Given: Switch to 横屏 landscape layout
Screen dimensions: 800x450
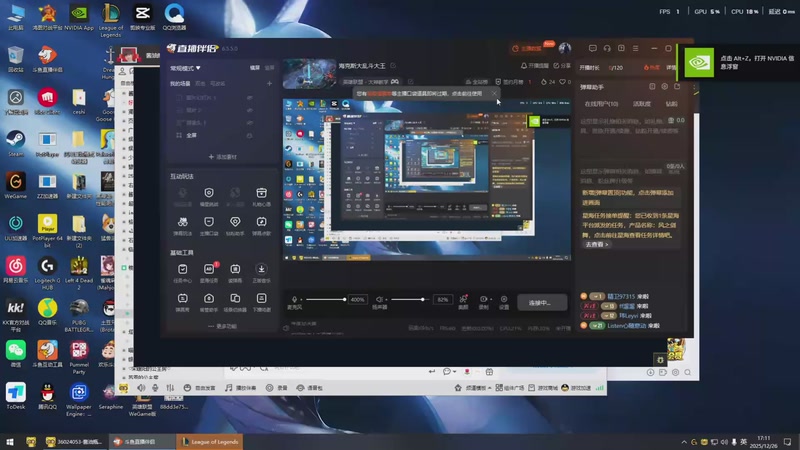Looking at the screenshot, I should tap(255, 68).
